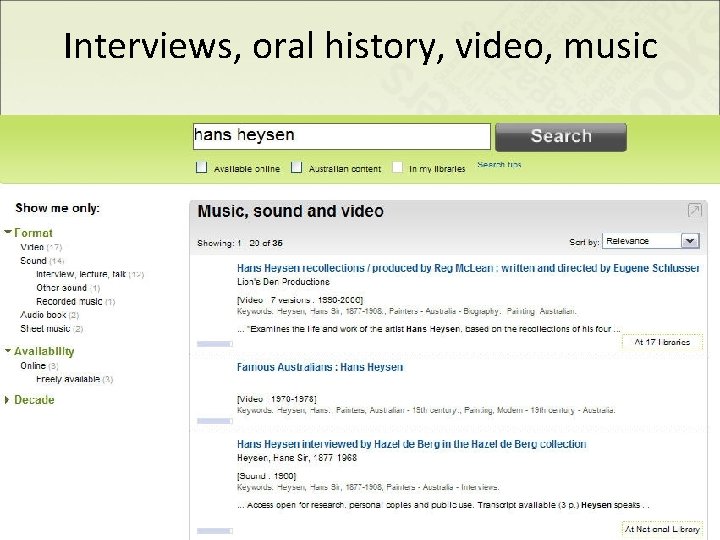The height and width of the screenshot is (540, 720).
Task: Click the Video 7 versions 1990-2000 text
Action: click(300, 300)
